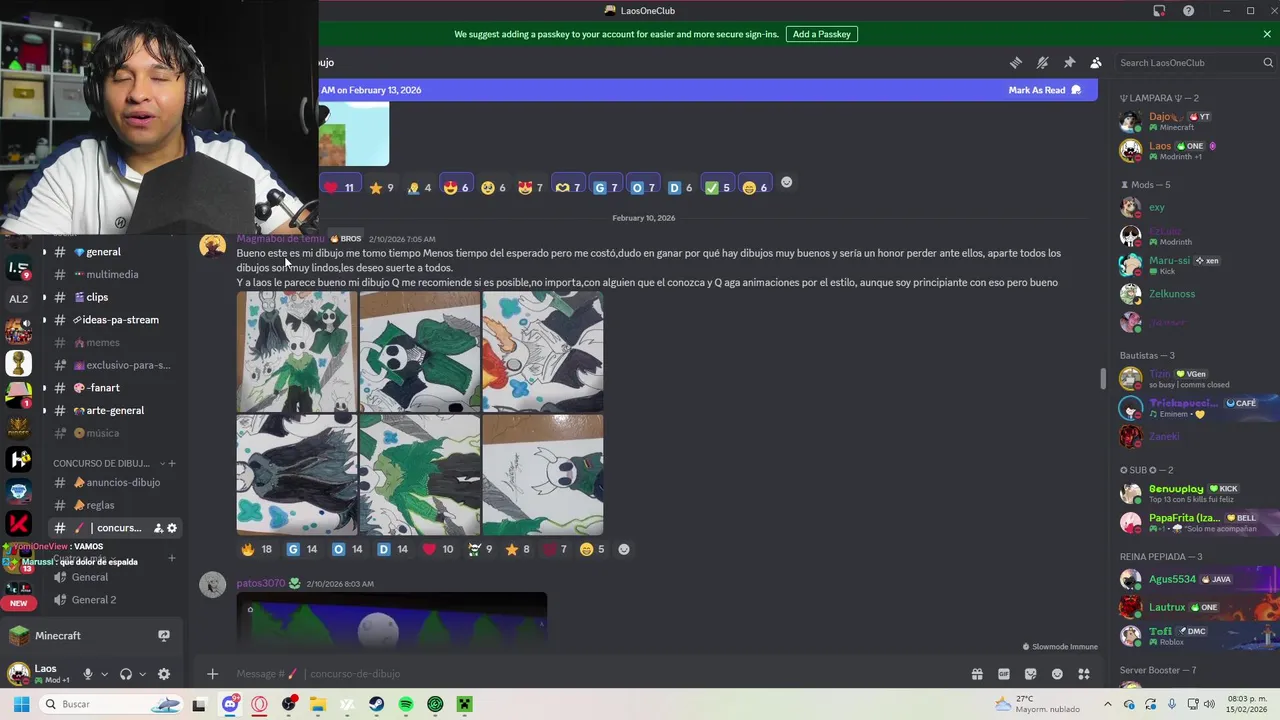Open the emoji picker in message bar
This screenshot has height=720, width=1280.
1057,674
